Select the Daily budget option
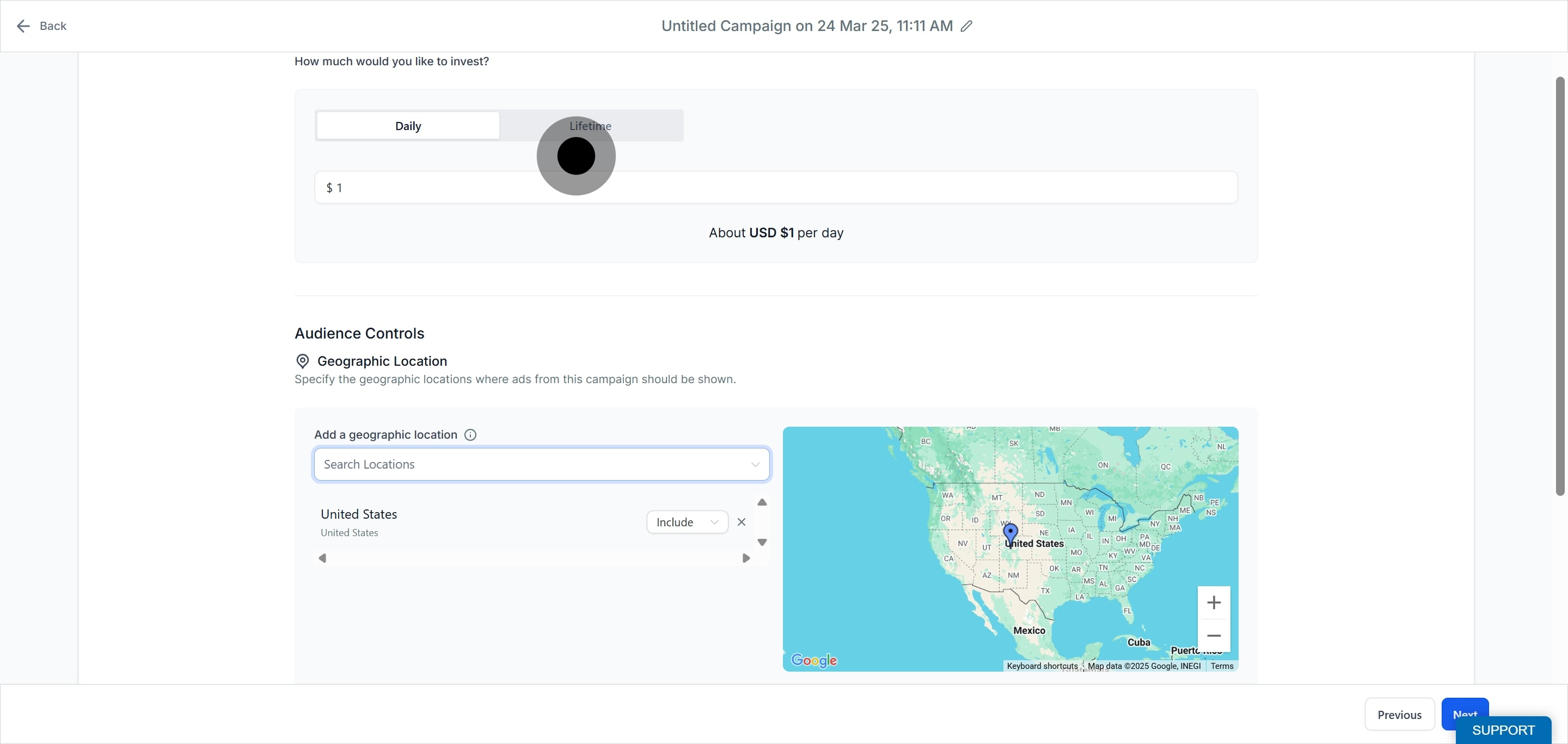Image resolution: width=1568 pixels, height=744 pixels. pyautogui.click(x=408, y=126)
